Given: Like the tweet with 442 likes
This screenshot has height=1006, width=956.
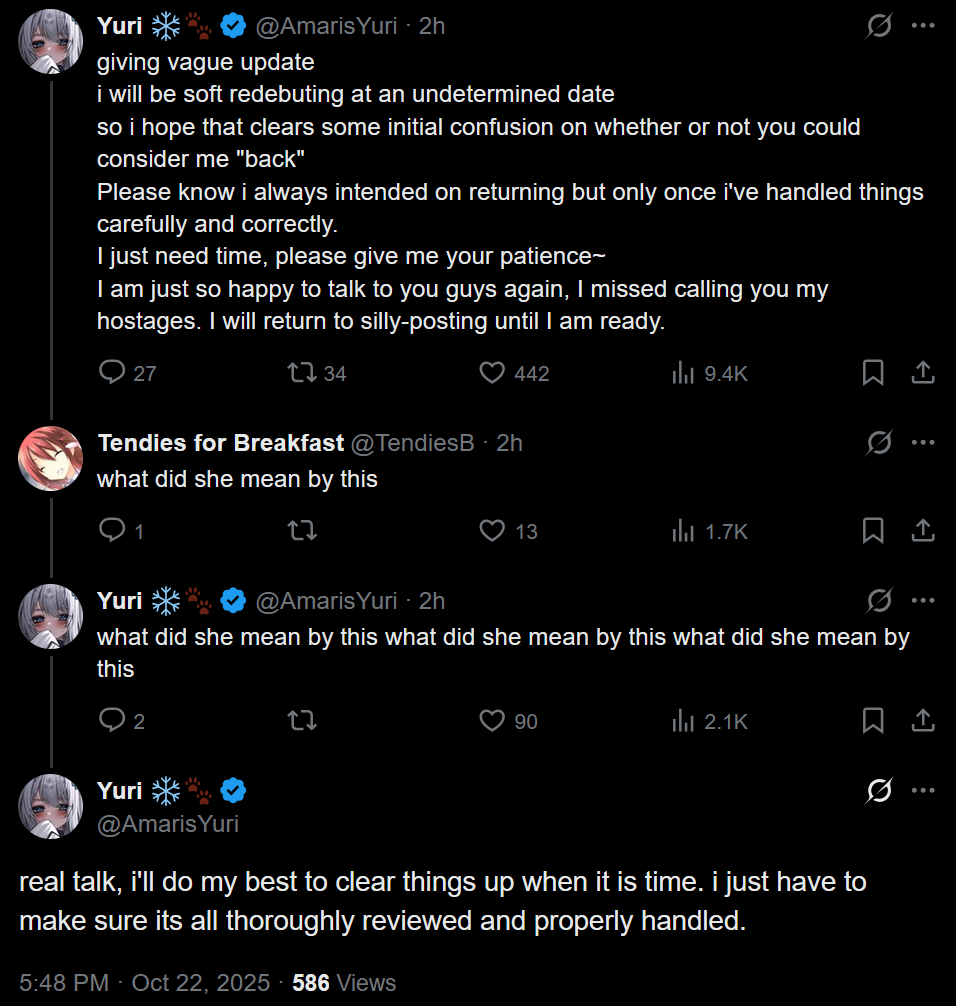Looking at the screenshot, I should pyautogui.click(x=492, y=373).
